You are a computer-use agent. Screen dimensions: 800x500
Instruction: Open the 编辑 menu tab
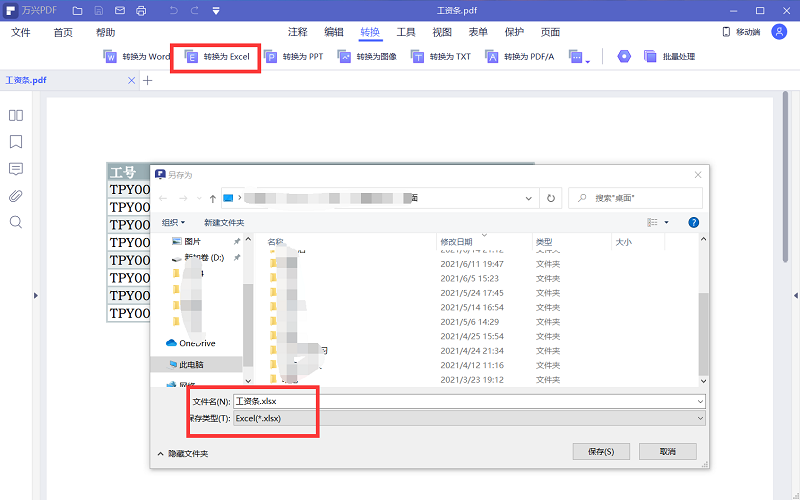click(x=334, y=32)
